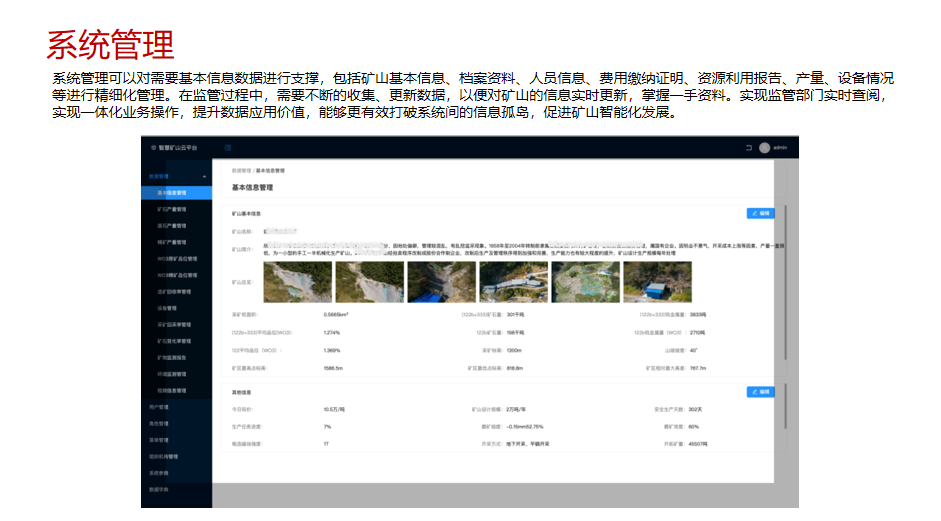The width and height of the screenshot is (941, 521).
Task: Open 矿石产量管理 in the sidebar
Action: tap(172, 209)
